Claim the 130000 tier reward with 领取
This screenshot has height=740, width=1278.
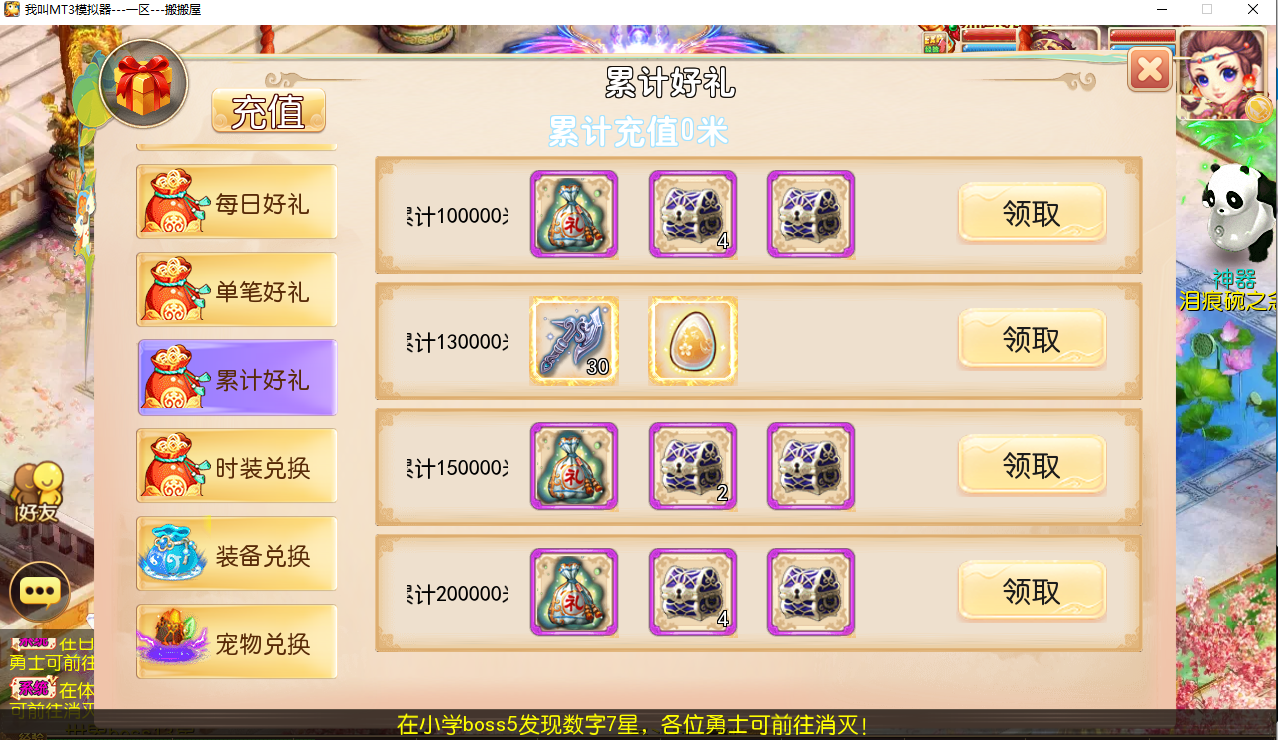(x=1032, y=340)
